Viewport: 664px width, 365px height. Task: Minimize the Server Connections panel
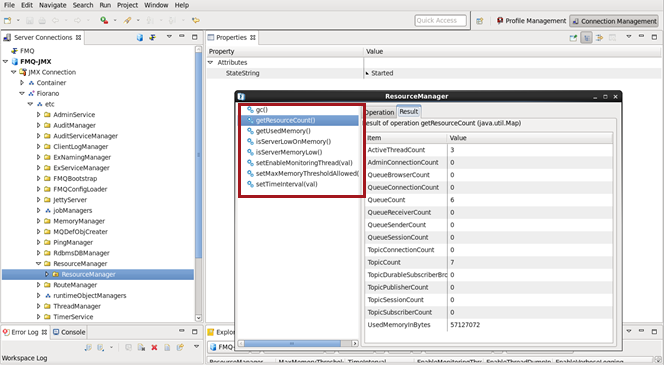(182, 36)
